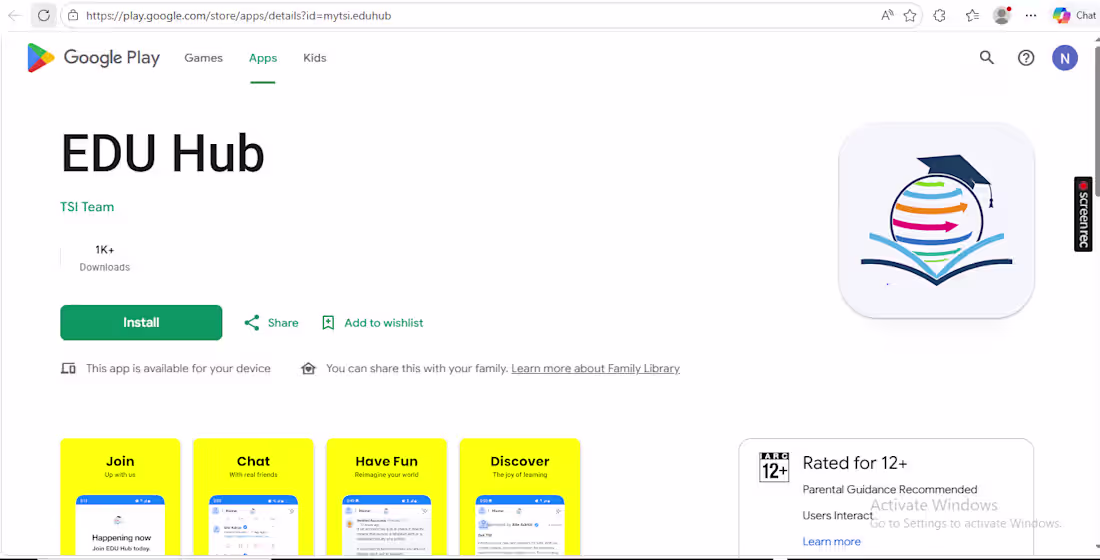The width and height of the screenshot is (1100, 560).
Task: Share the EDU Hub app
Action: click(x=271, y=323)
